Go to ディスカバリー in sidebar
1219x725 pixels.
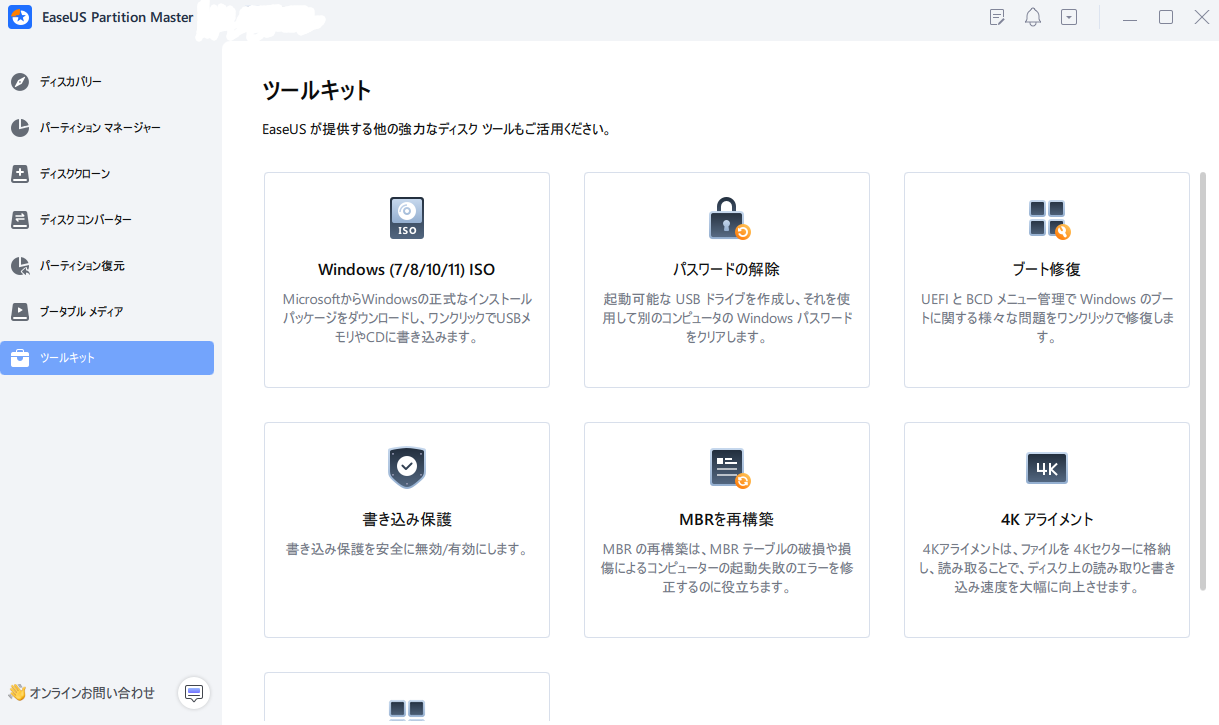click(x=70, y=82)
